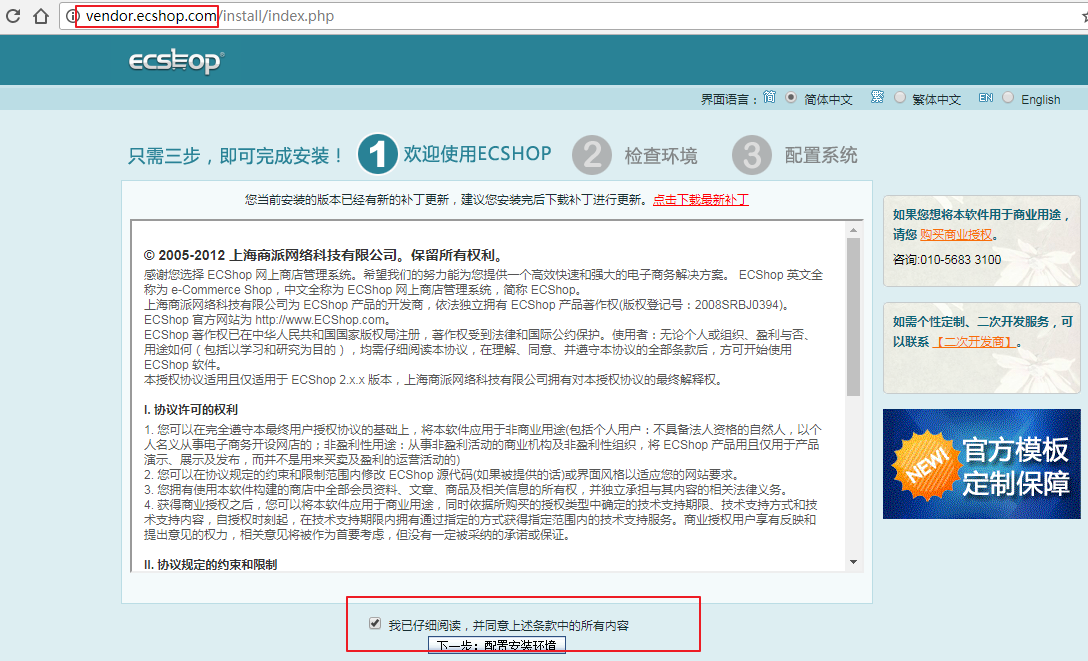Click the step 1 circle icon

[377, 155]
